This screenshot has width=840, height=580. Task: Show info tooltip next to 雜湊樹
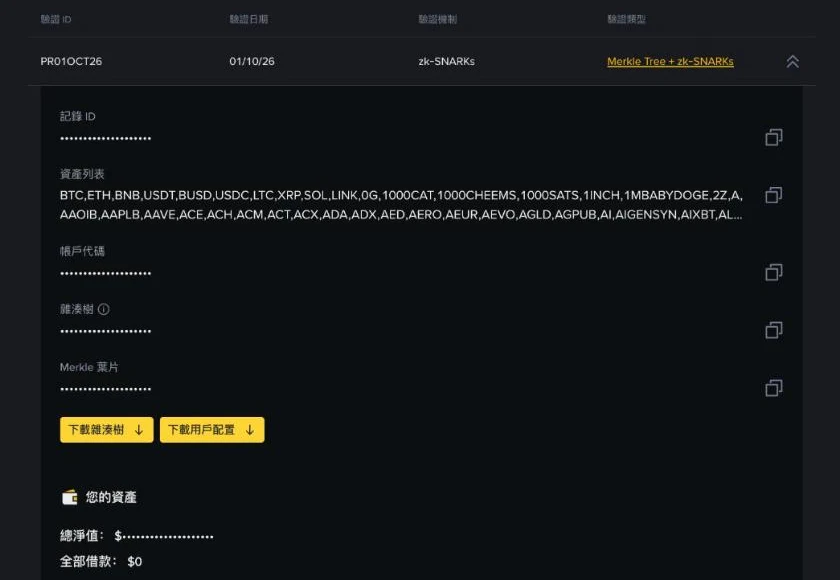click(104, 309)
